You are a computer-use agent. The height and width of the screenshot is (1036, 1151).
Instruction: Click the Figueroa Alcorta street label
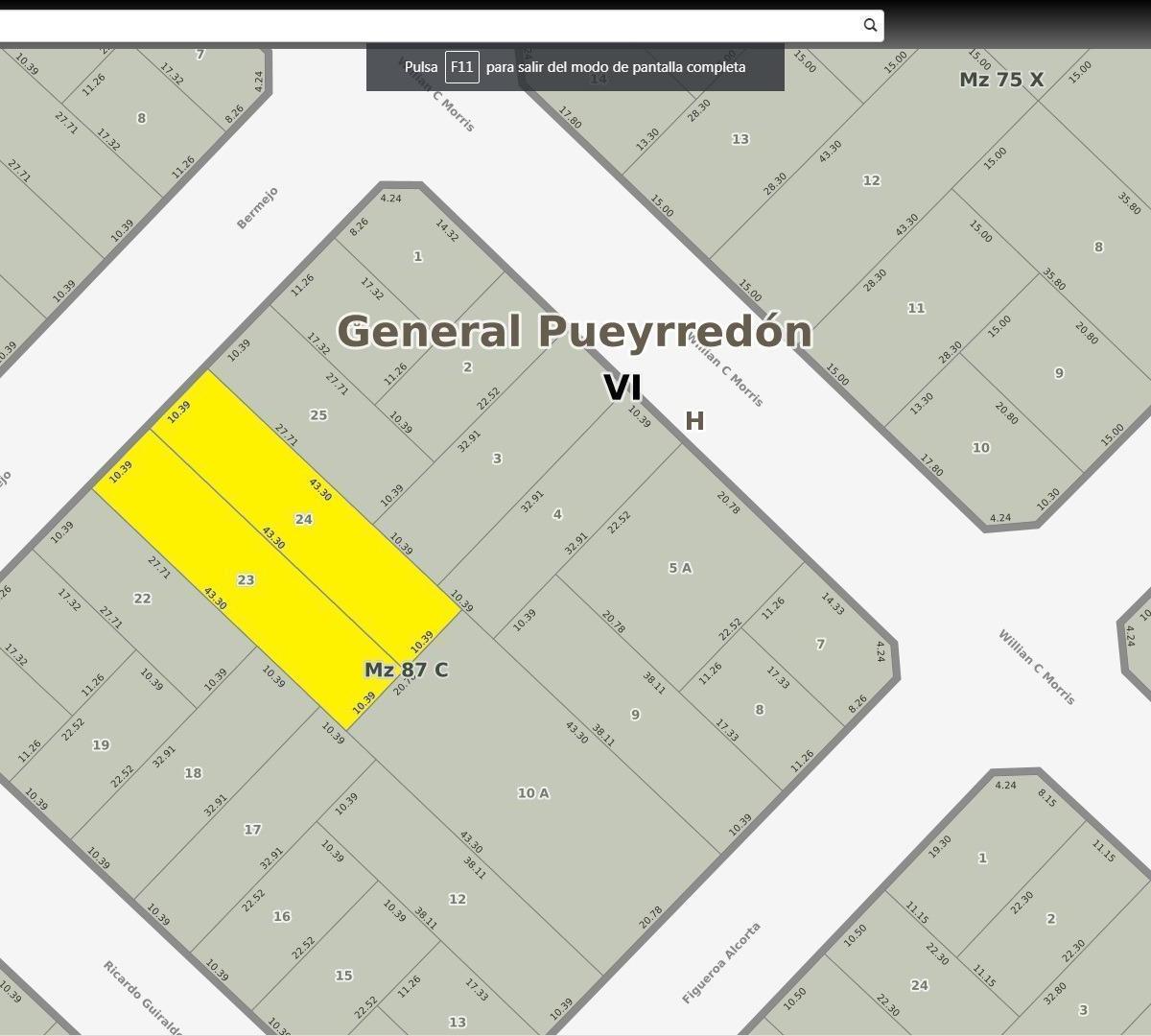tap(721, 962)
